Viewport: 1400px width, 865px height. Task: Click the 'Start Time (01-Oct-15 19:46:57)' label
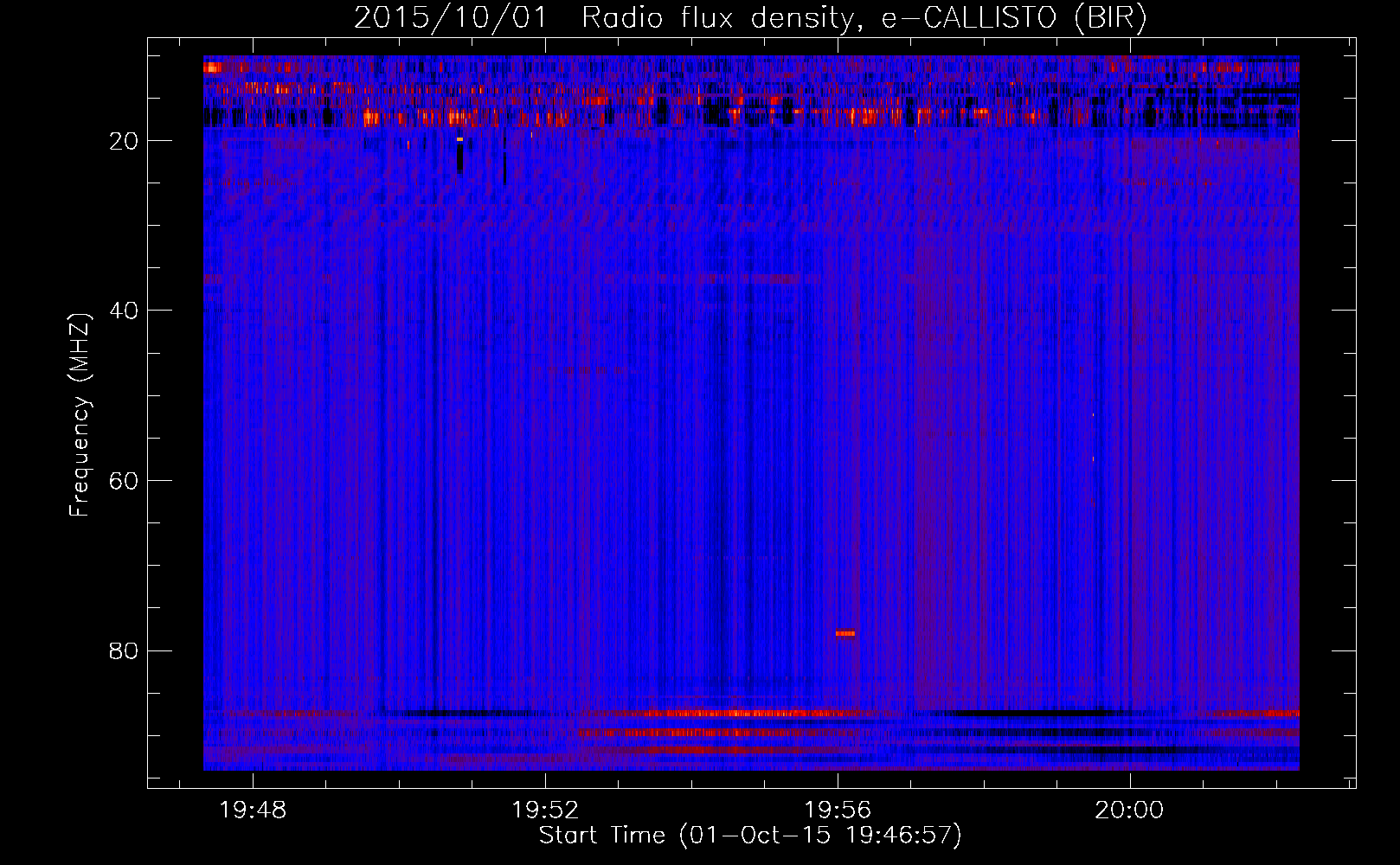click(750, 836)
